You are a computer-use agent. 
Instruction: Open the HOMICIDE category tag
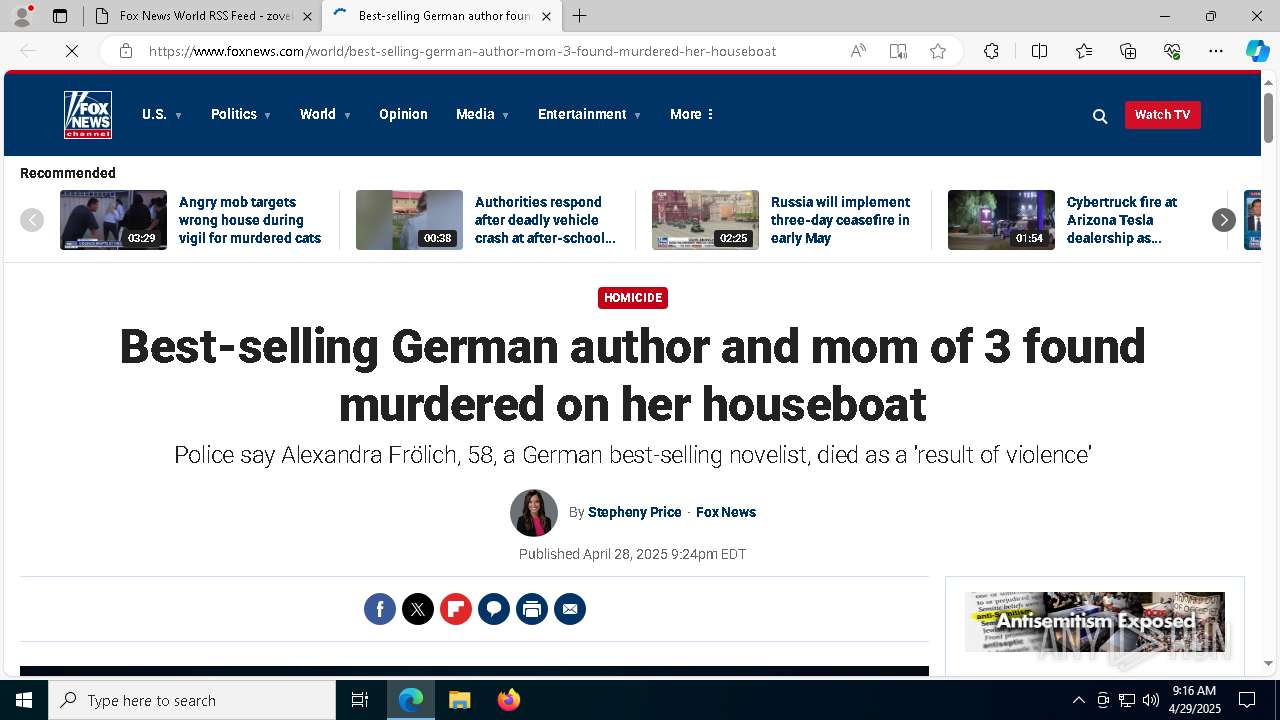point(633,298)
